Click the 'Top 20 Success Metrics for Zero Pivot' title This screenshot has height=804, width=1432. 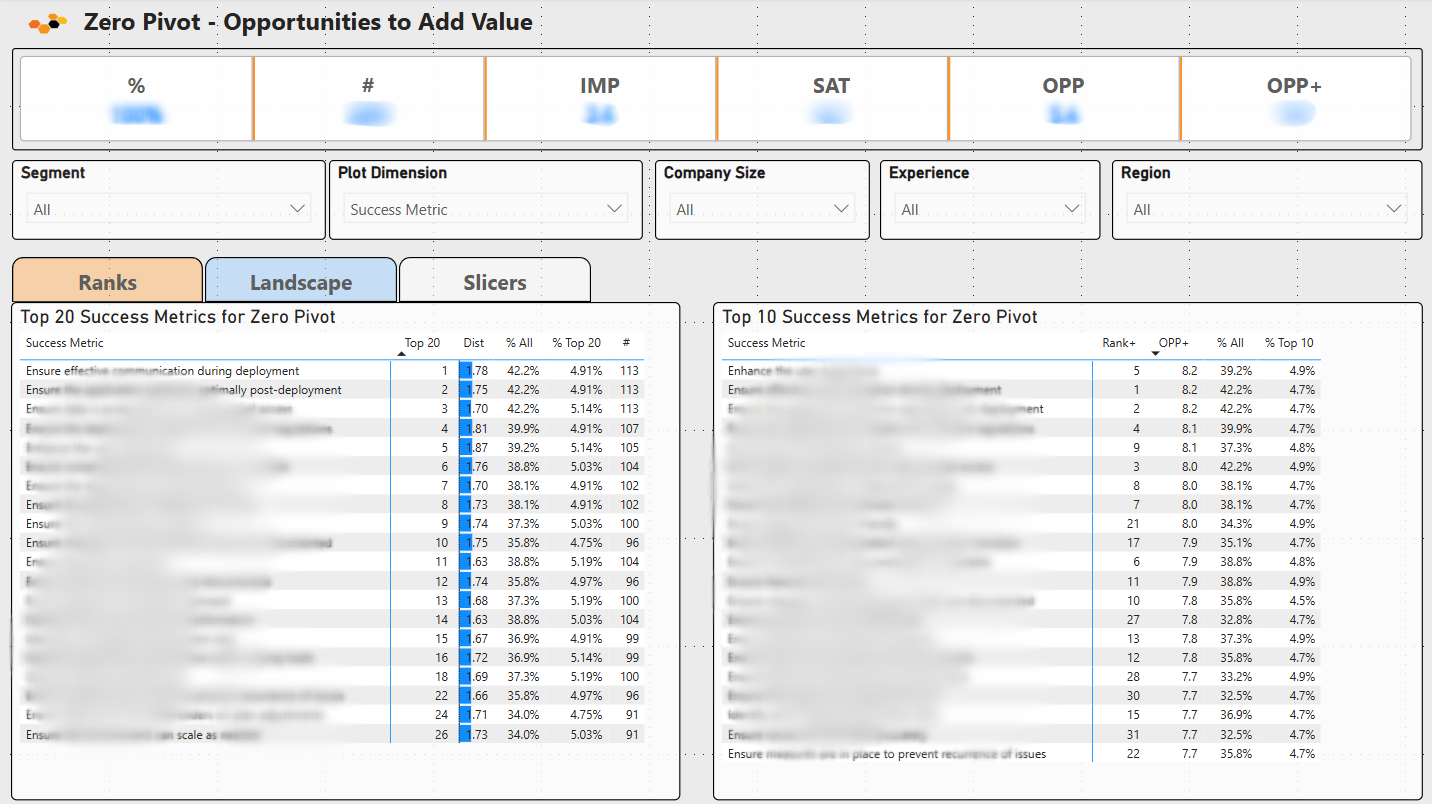coord(178,317)
